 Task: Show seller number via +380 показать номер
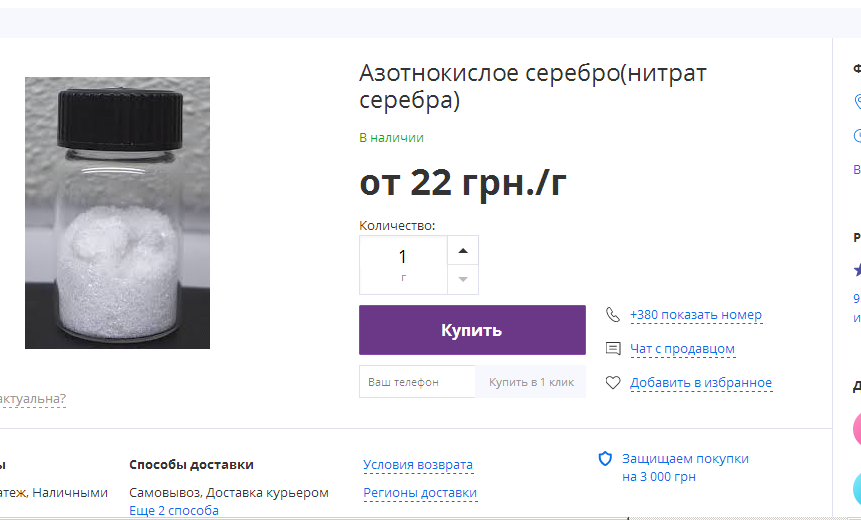pos(696,315)
